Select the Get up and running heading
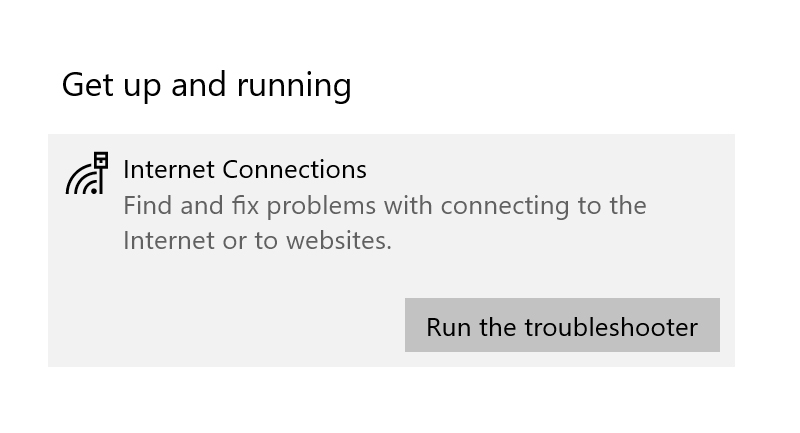800x433 pixels. [x=206, y=85]
